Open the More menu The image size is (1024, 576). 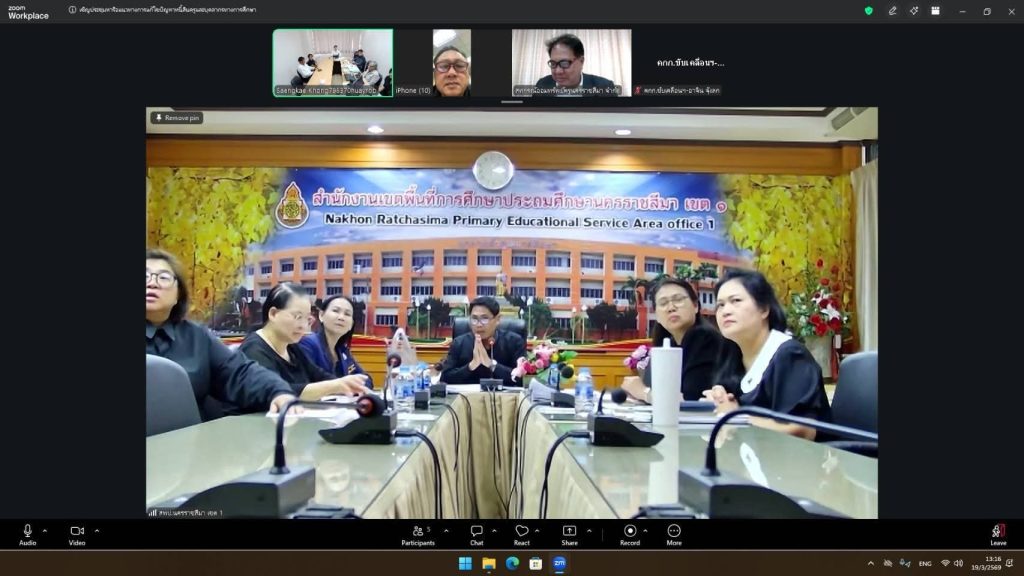674,534
